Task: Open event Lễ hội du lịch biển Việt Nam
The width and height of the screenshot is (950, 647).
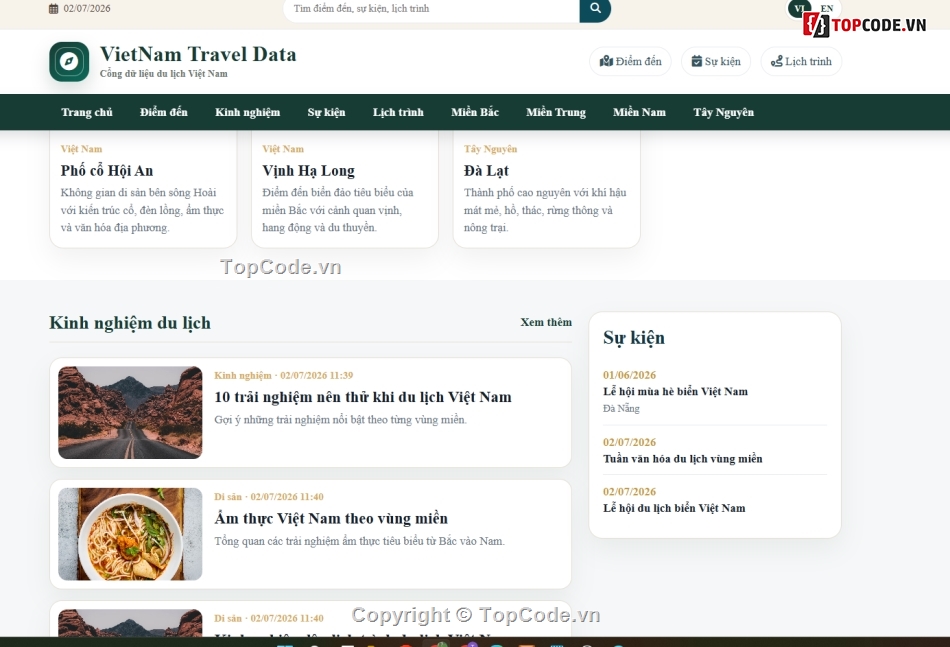Action: click(674, 508)
